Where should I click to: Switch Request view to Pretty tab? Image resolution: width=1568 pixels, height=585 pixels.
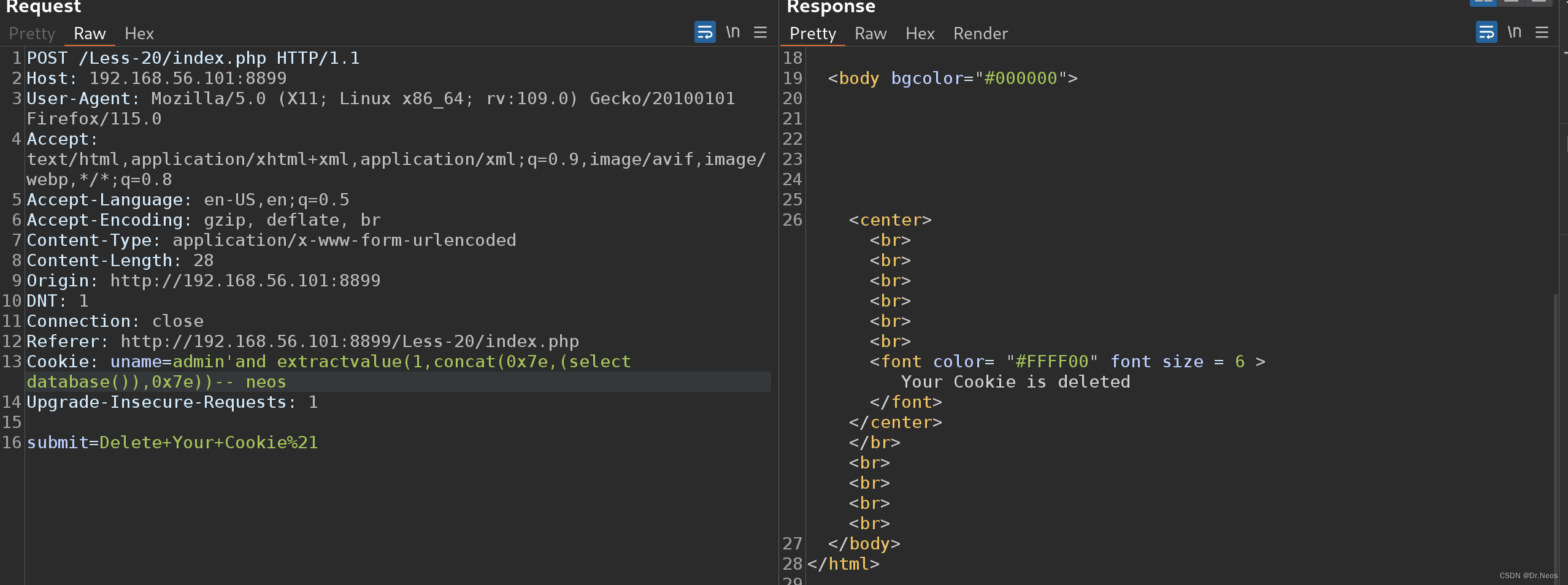32,34
